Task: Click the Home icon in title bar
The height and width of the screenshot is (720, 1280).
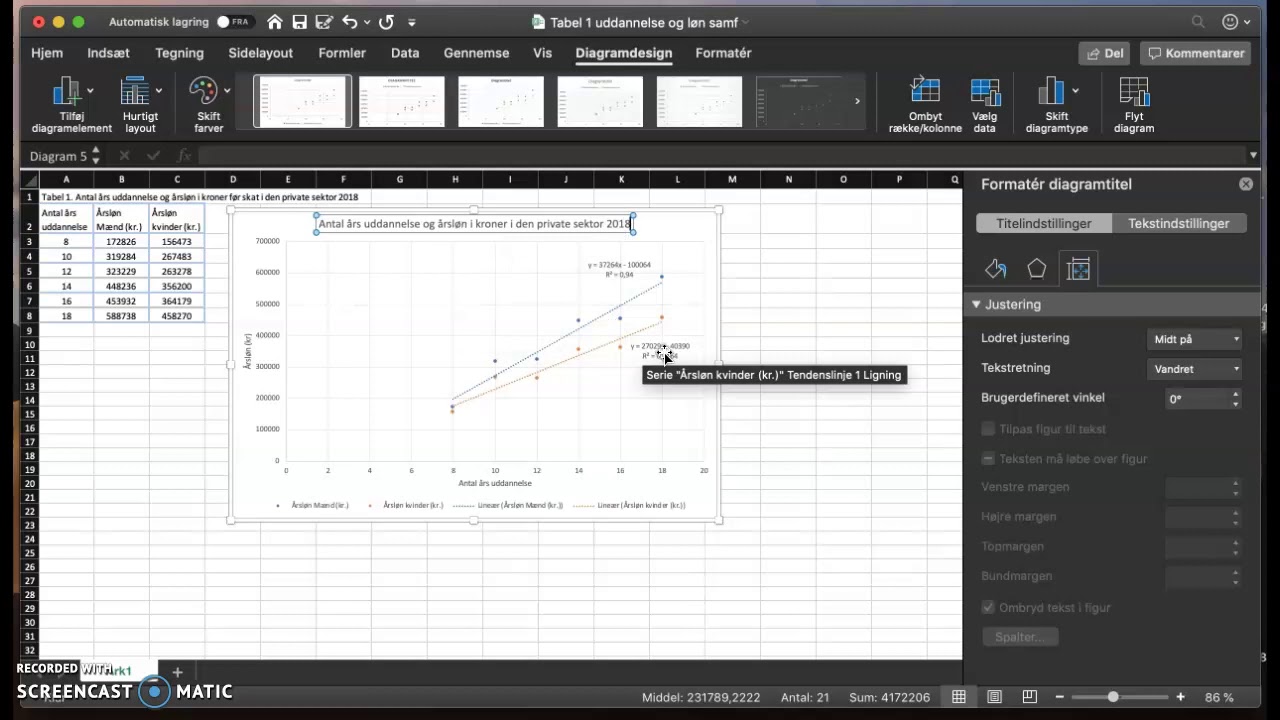Action: pos(274,21)
